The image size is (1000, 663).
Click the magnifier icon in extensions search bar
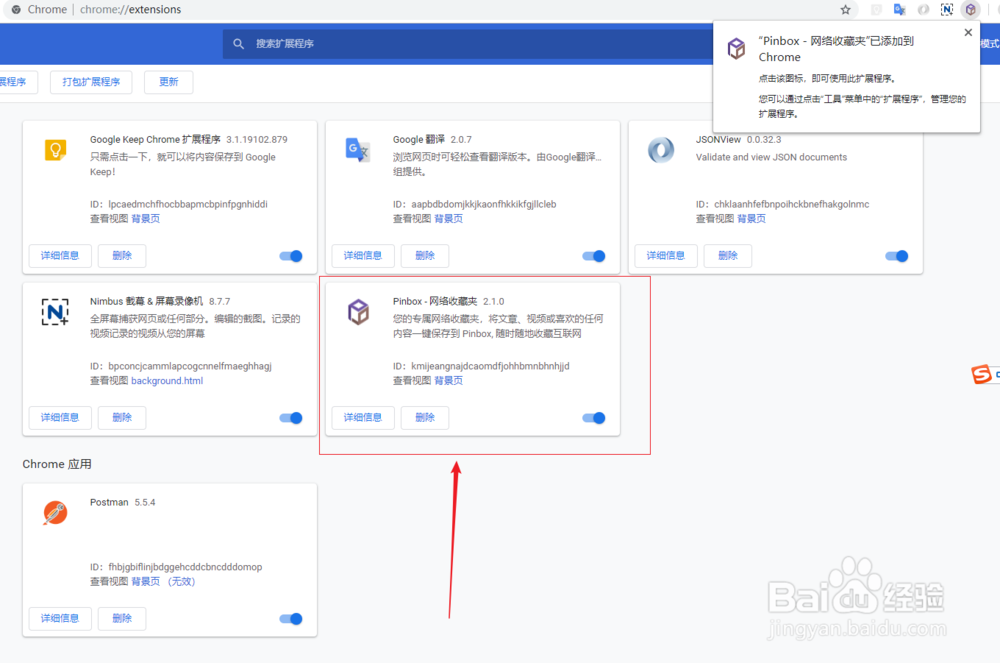click(238, 44)
